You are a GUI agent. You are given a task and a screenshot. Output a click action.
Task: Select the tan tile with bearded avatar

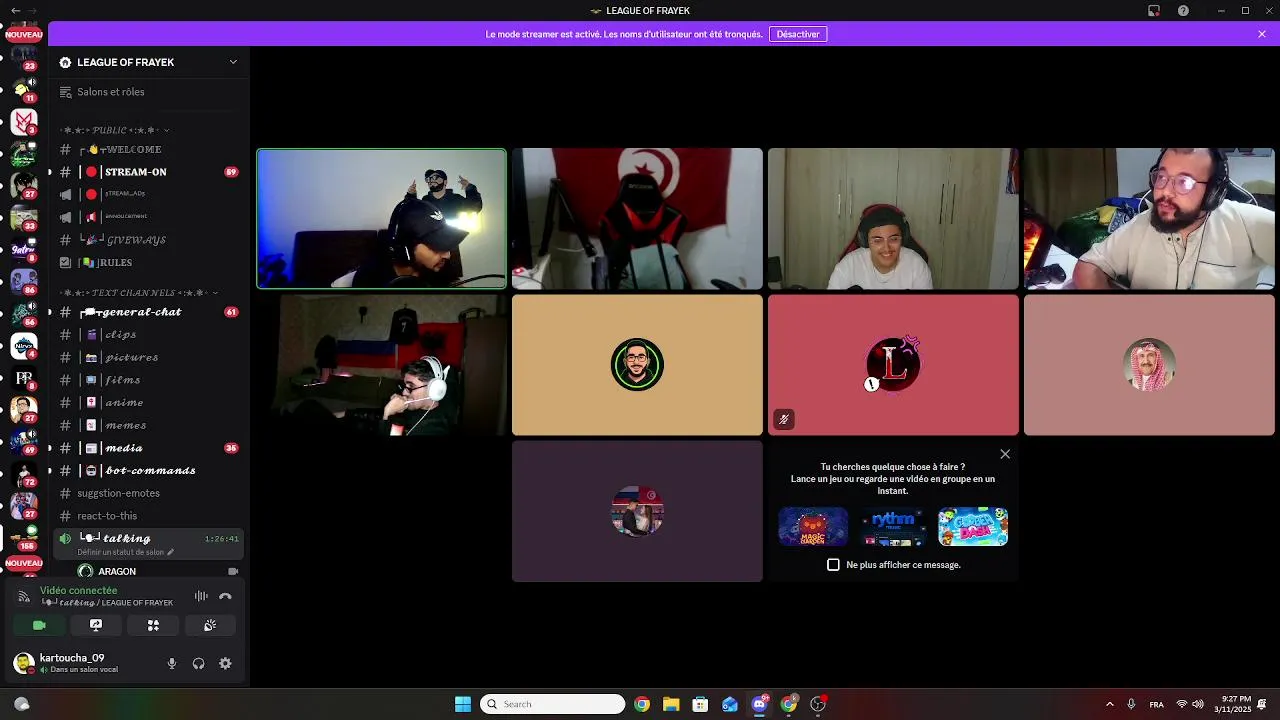point(637,365)
